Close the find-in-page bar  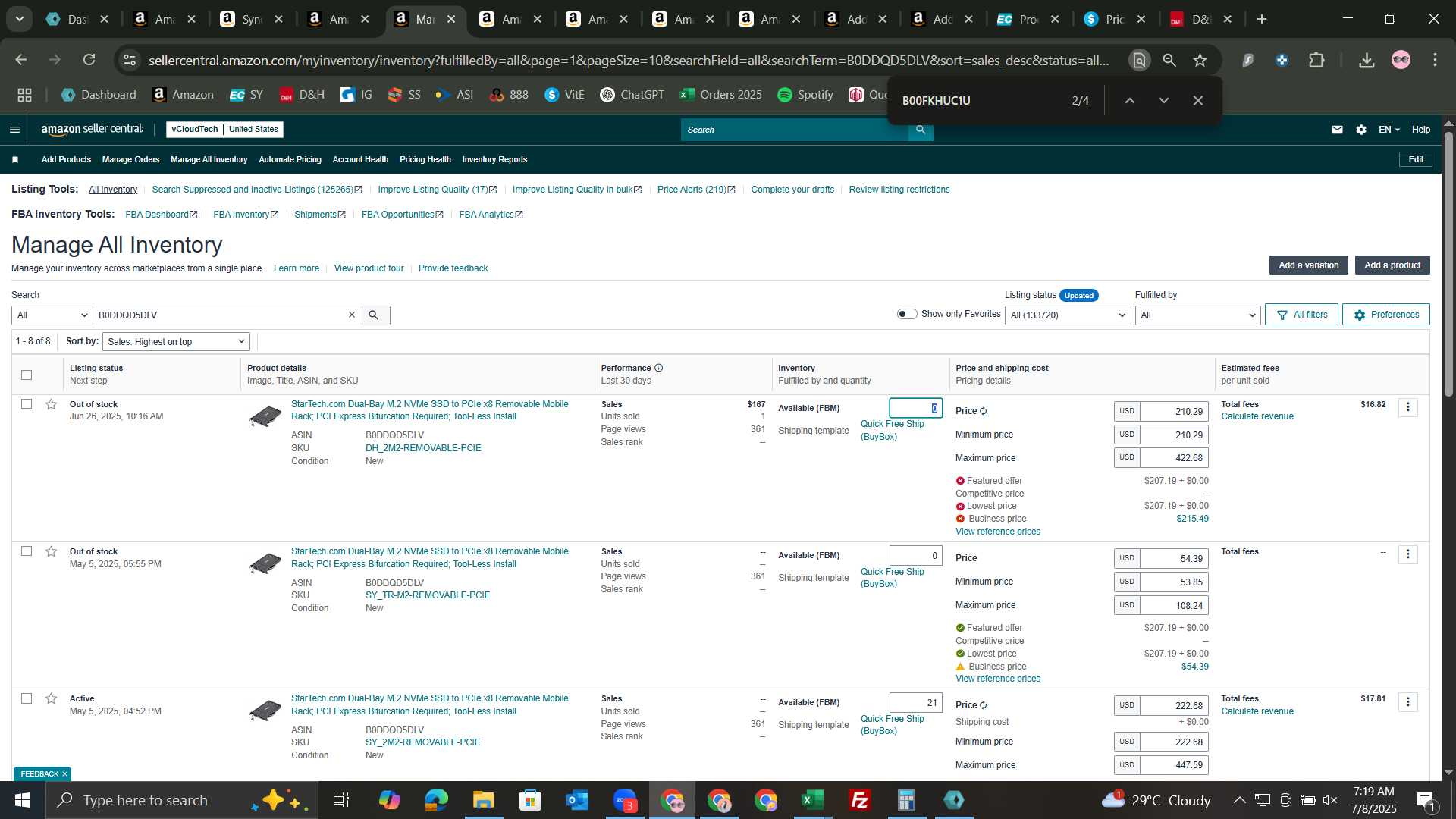[1198, 100]
